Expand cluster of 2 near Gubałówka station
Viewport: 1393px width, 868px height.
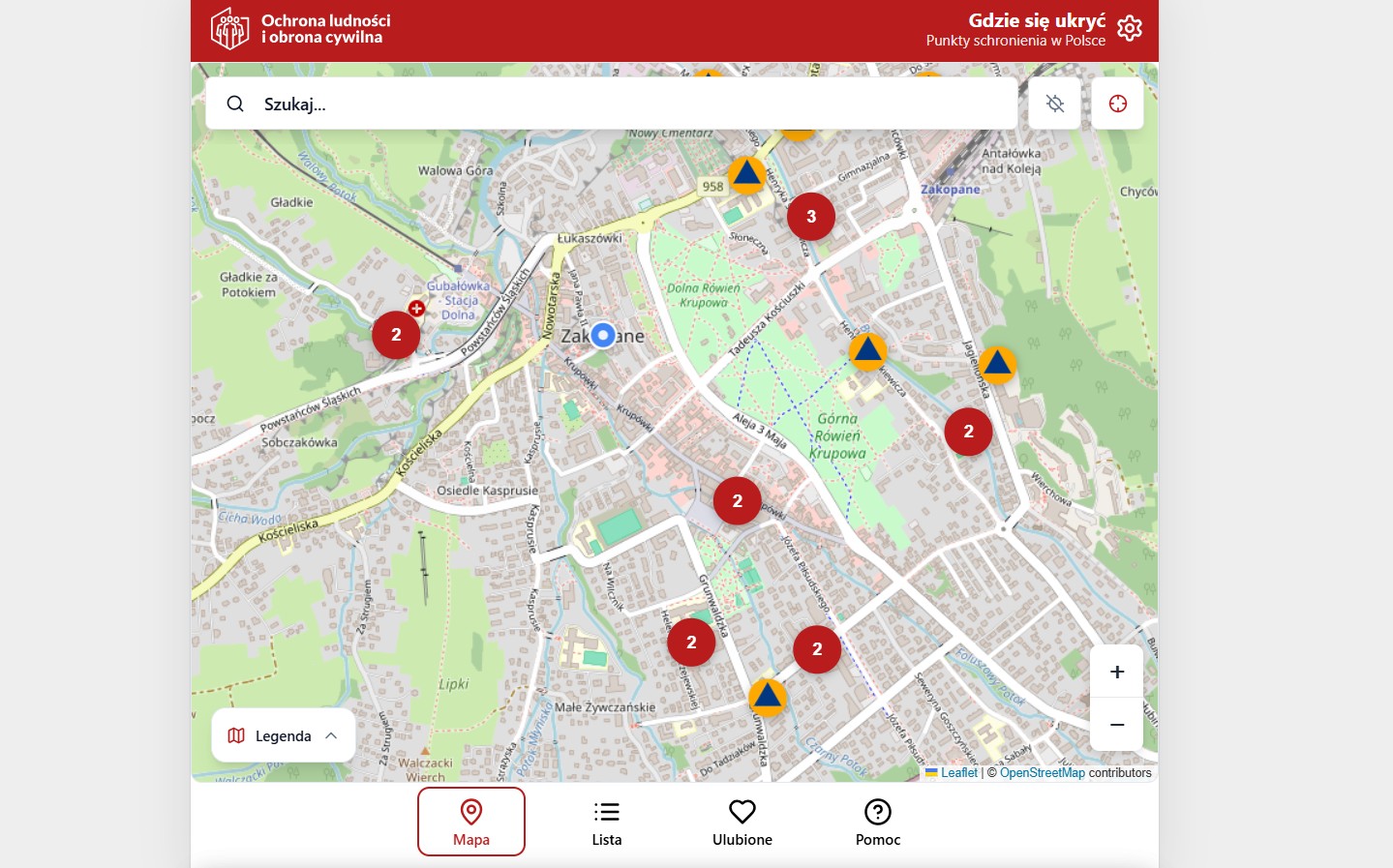click(396, 335)
